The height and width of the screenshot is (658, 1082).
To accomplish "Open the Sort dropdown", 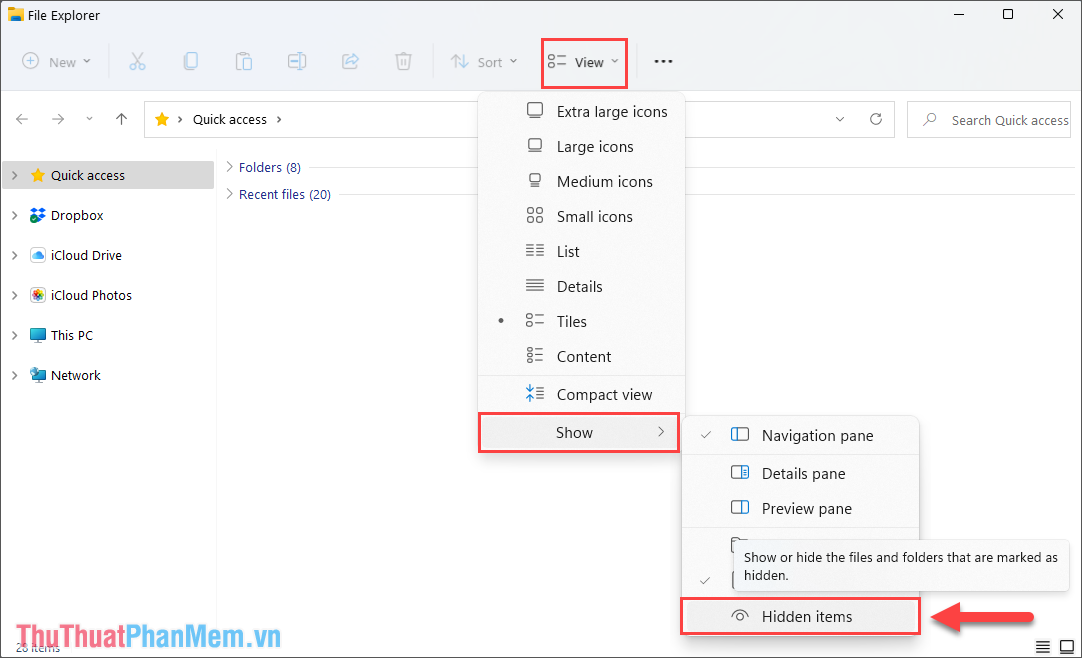I will (x=484, y=61).
